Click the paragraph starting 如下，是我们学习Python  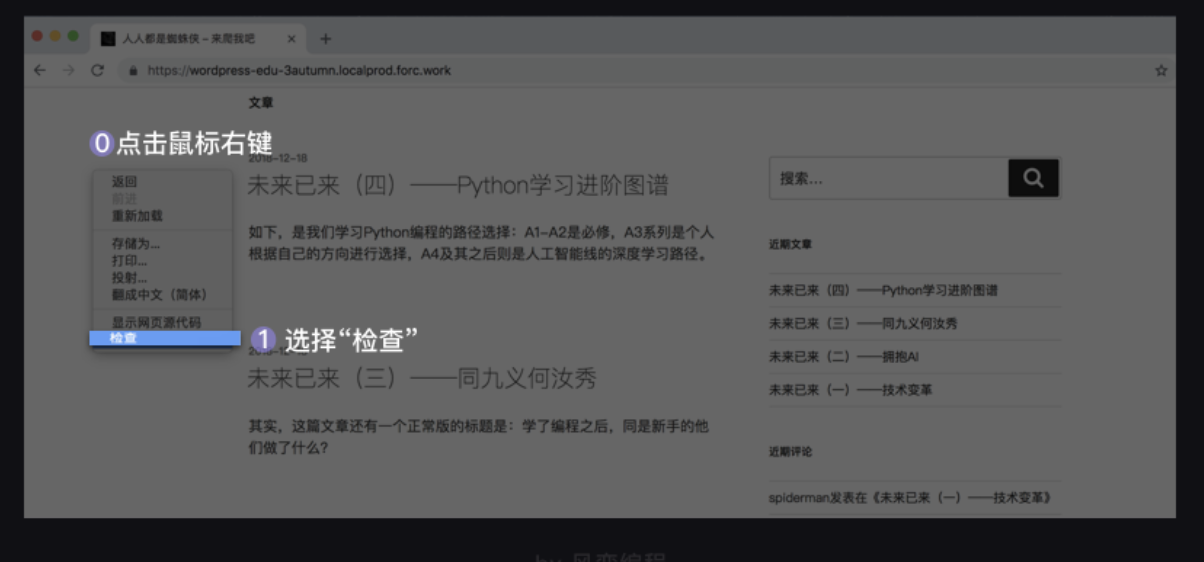[x=481, y=243]
